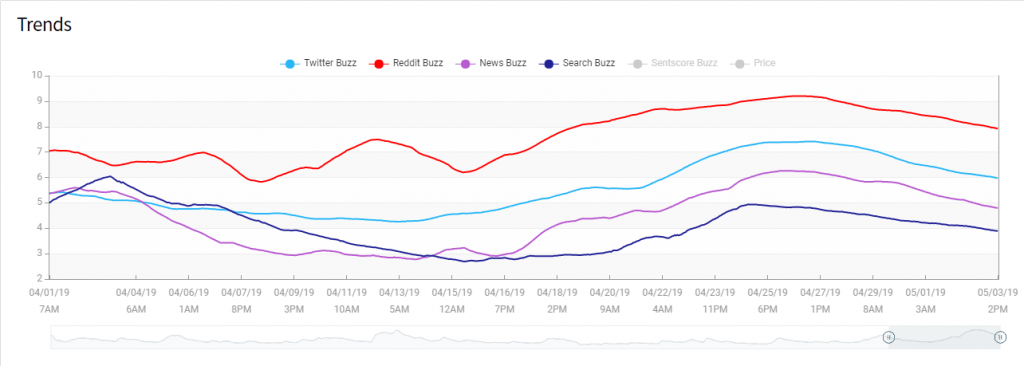
Task: Click the right range handle on navigator
Action: coord(1000,337)
